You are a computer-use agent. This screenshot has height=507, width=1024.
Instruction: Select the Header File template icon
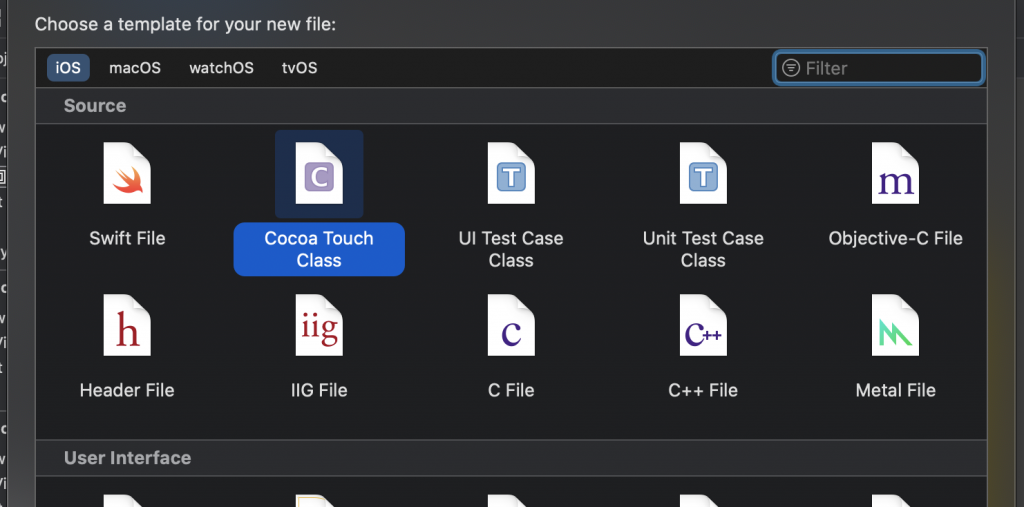click(x=127, y=326)
